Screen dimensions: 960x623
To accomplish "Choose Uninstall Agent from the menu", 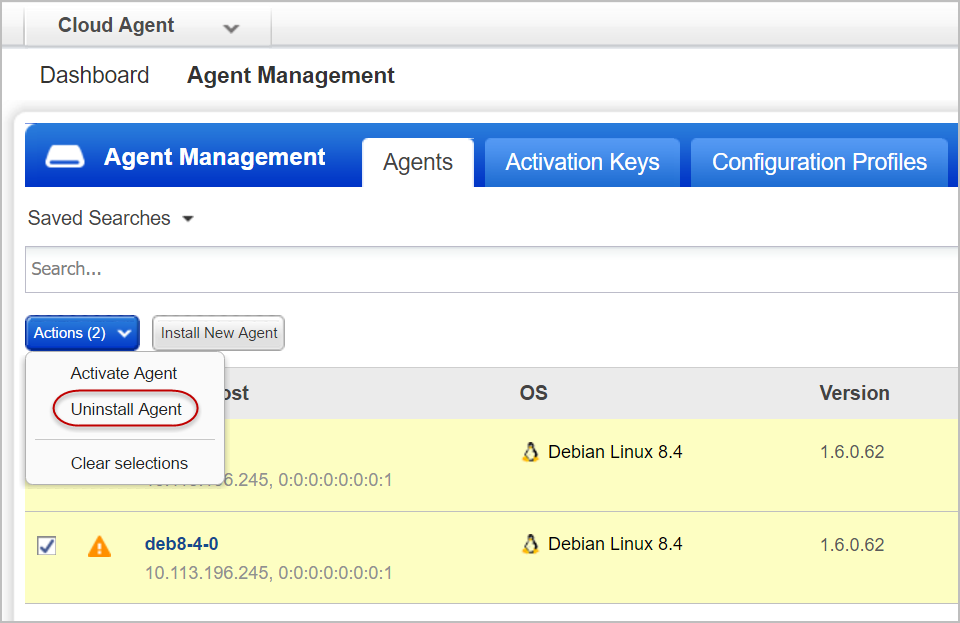I will pyautogui.click(x=124, y=408).
